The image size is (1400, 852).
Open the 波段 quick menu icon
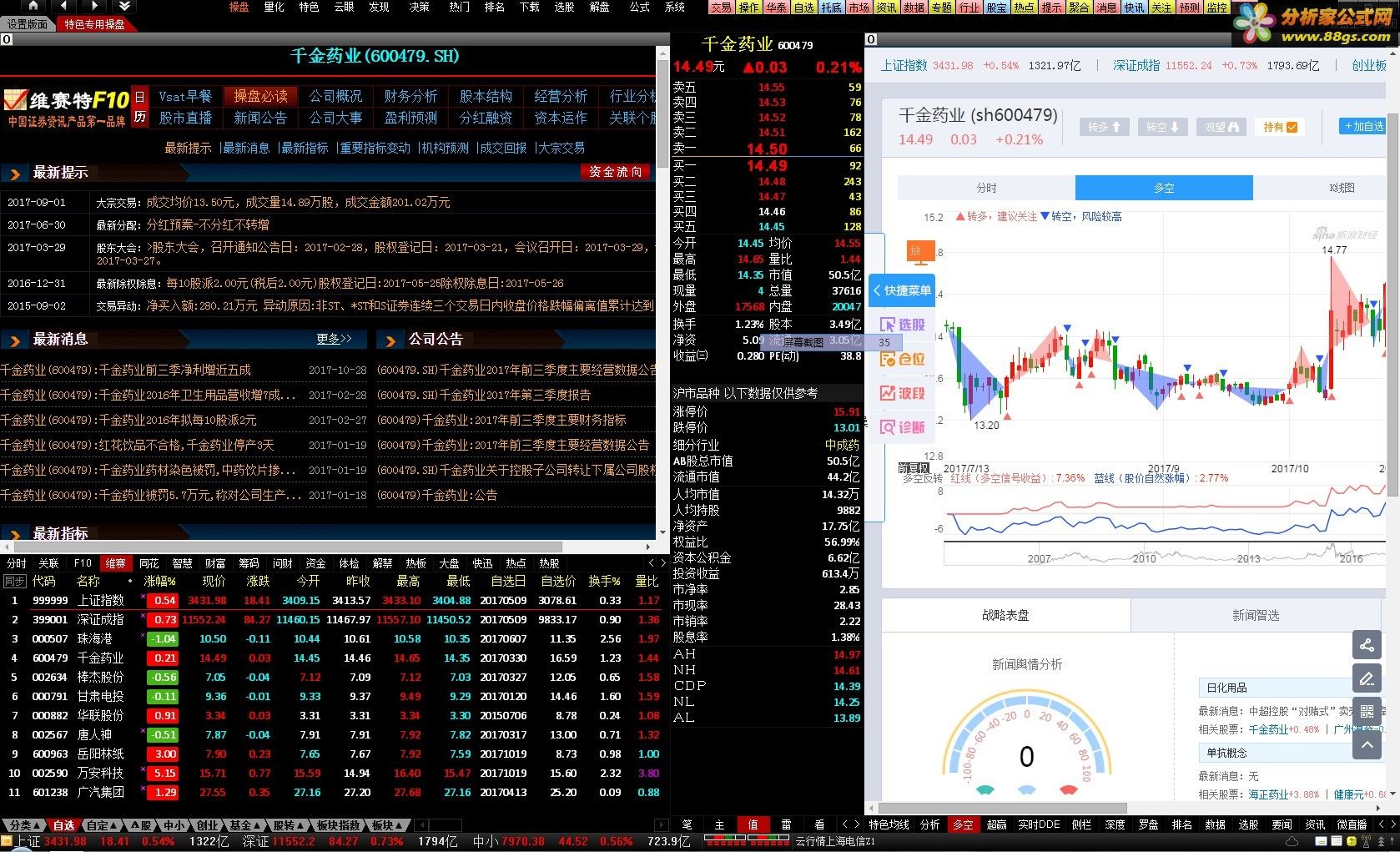pyautogui.click(x=902, y=393)
